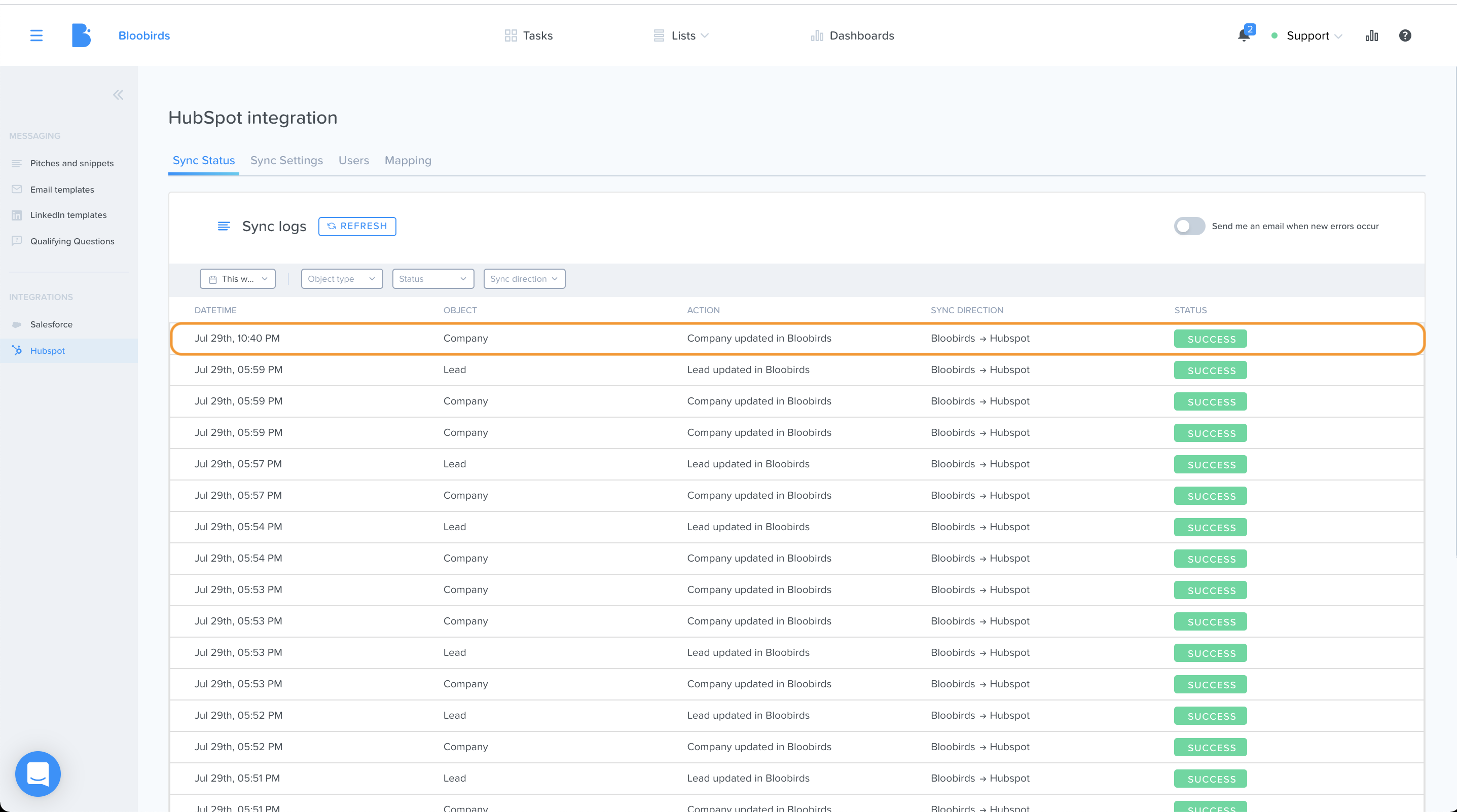Screen dimensions: 1457x812
Task: Click the Sync logs list icon
Action: (224, 226)
